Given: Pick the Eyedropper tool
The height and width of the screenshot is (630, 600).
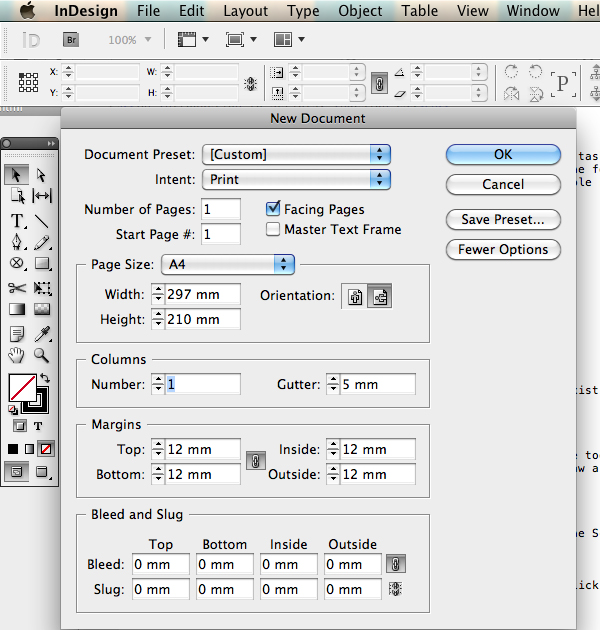Looking at the screenshot, I should (42, 333).
